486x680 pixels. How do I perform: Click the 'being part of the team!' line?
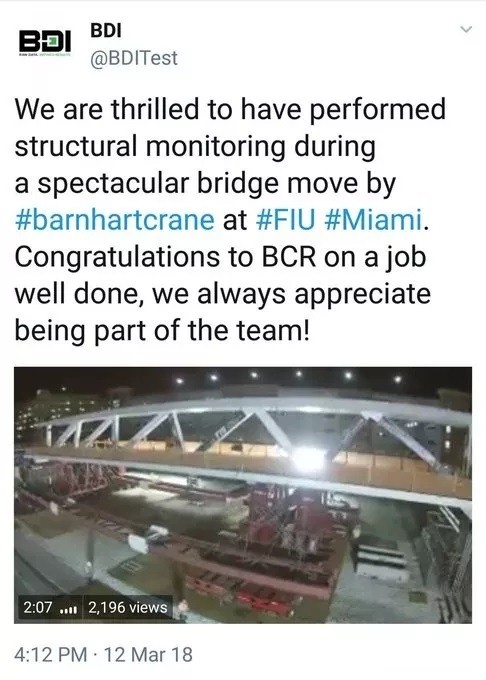point(163,331)
